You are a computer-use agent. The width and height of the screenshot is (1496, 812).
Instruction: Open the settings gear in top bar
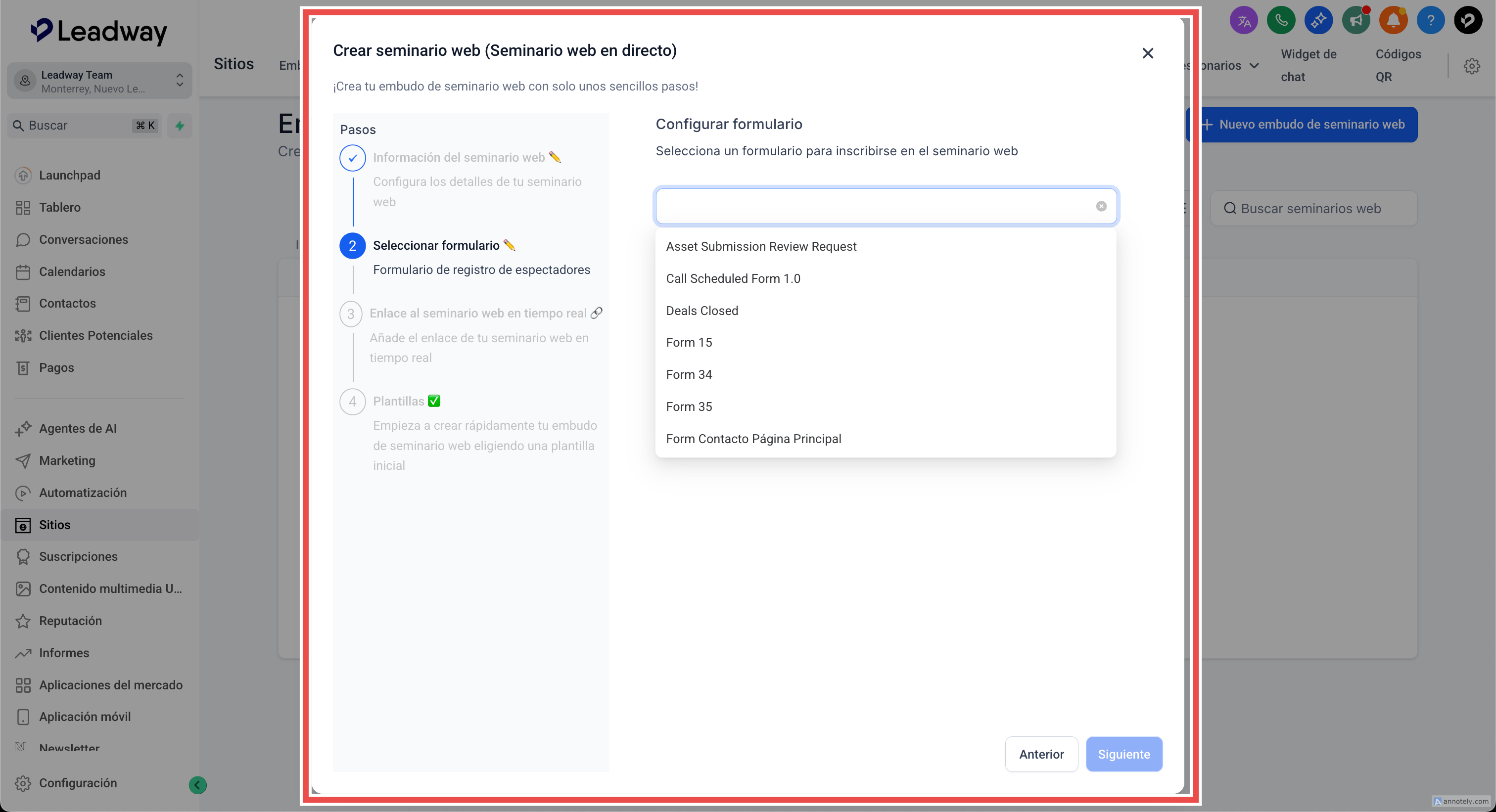(1471, 66)
